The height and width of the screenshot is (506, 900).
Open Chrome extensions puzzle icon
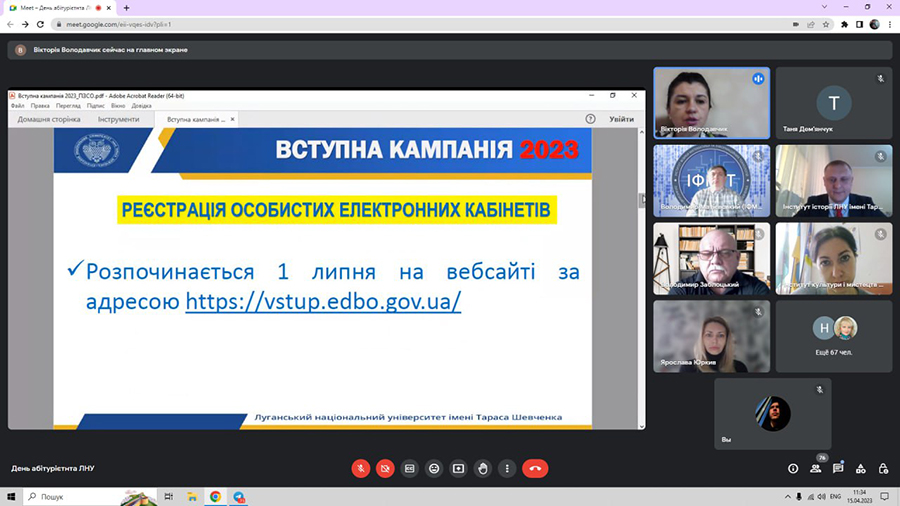[844, 25]
